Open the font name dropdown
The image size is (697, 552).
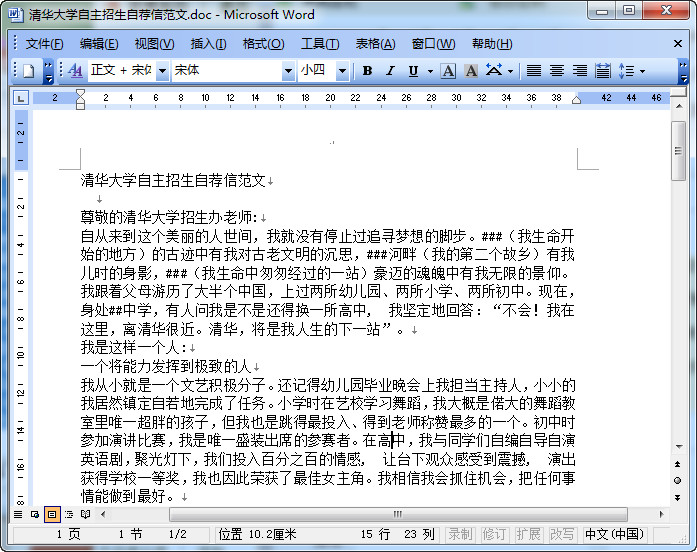pos(288,71)
